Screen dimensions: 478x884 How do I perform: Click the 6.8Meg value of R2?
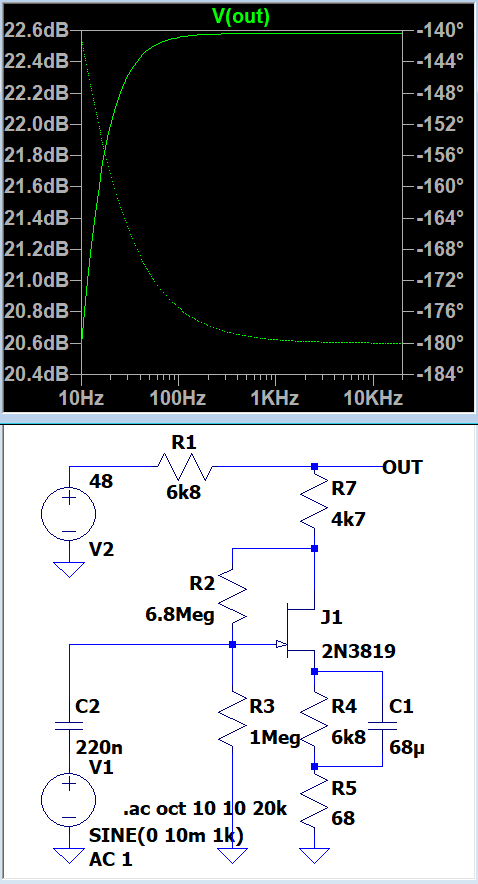[180, 615]
